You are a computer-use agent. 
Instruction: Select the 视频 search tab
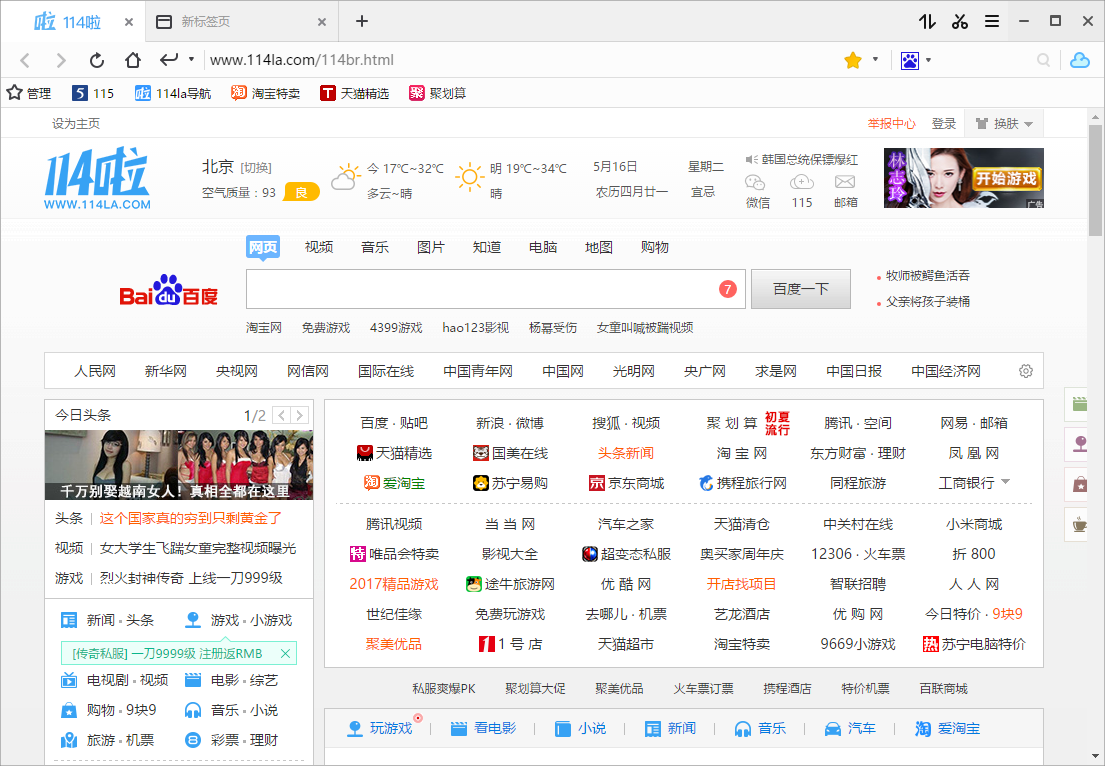[x=319, y=247]
